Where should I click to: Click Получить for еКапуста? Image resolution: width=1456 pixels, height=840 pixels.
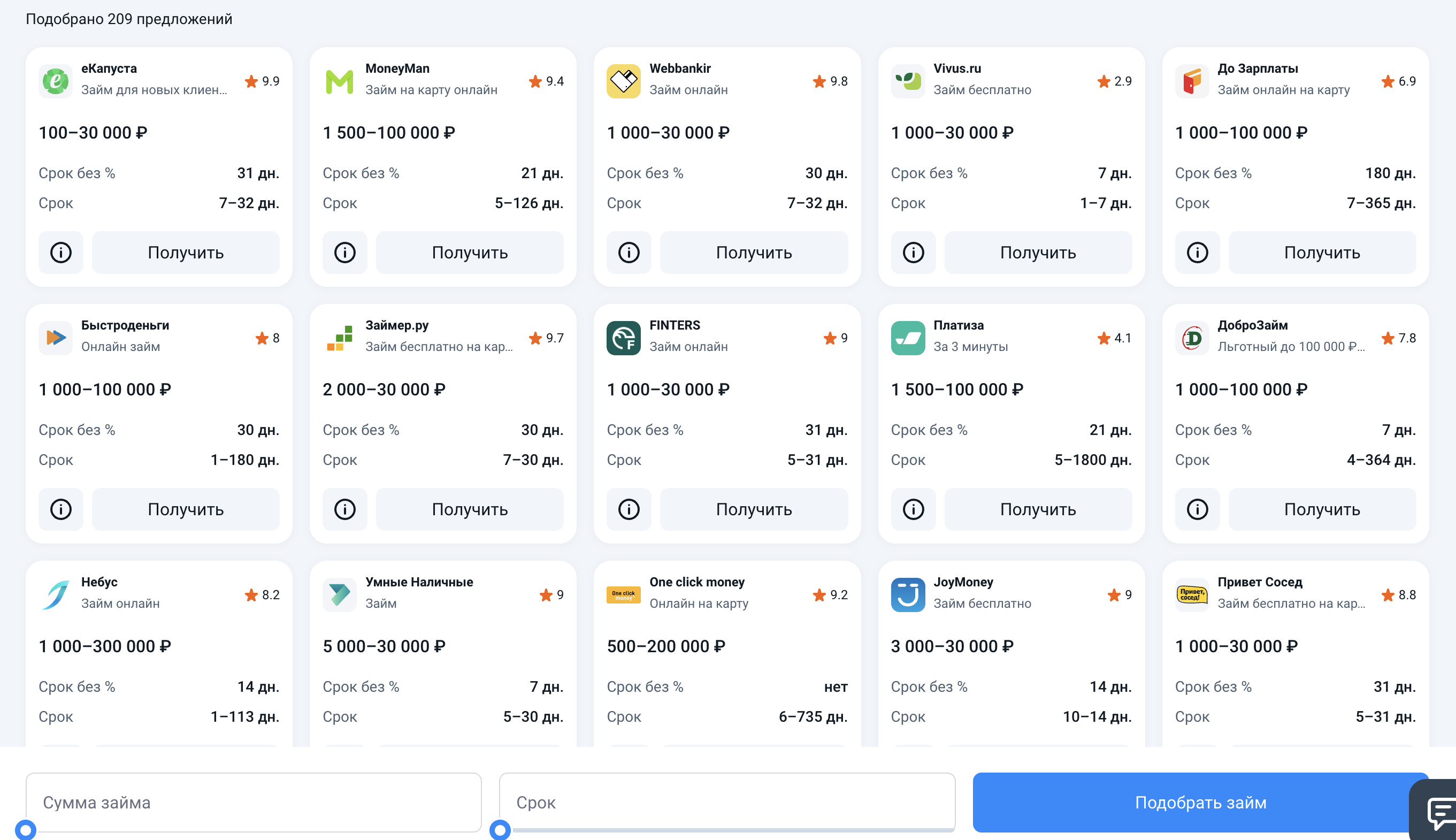pos(186,252)
